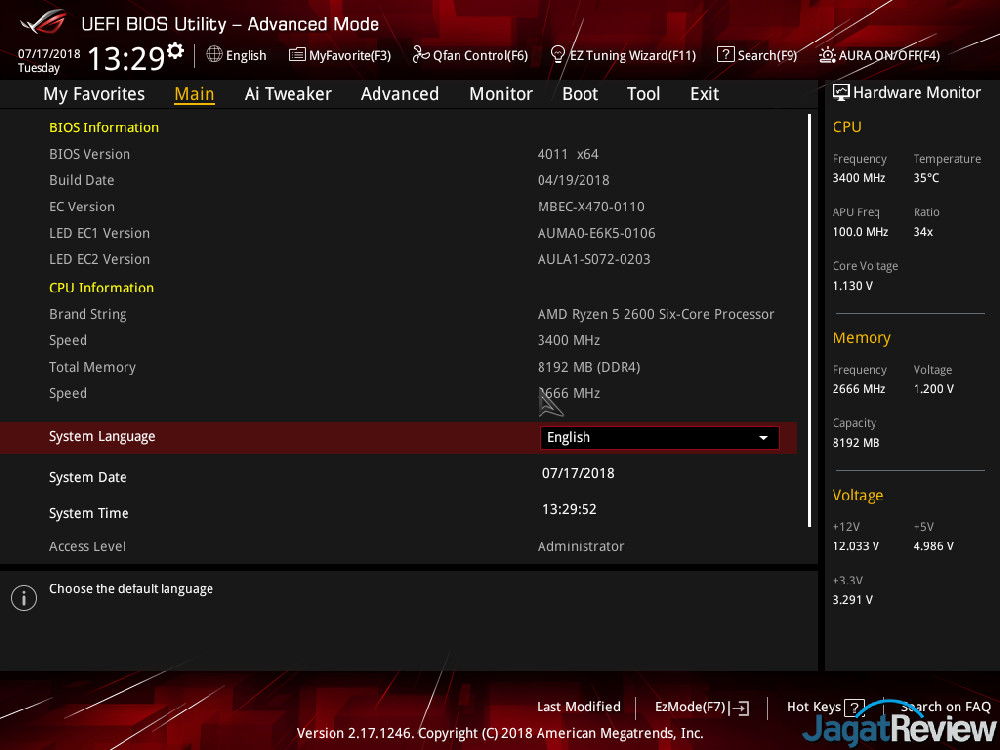Open the My Favorites tab
The height and width of the screenshot is (750, 1000).
tap(94, 94)
